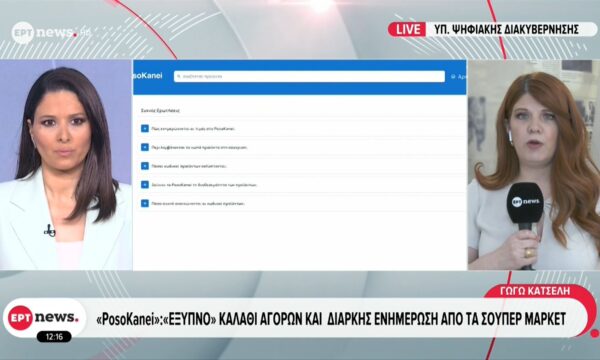The width and height of the screenshot is (600, 360).
Task: Click the PosoKanei search input field
Action: [309, 77]
